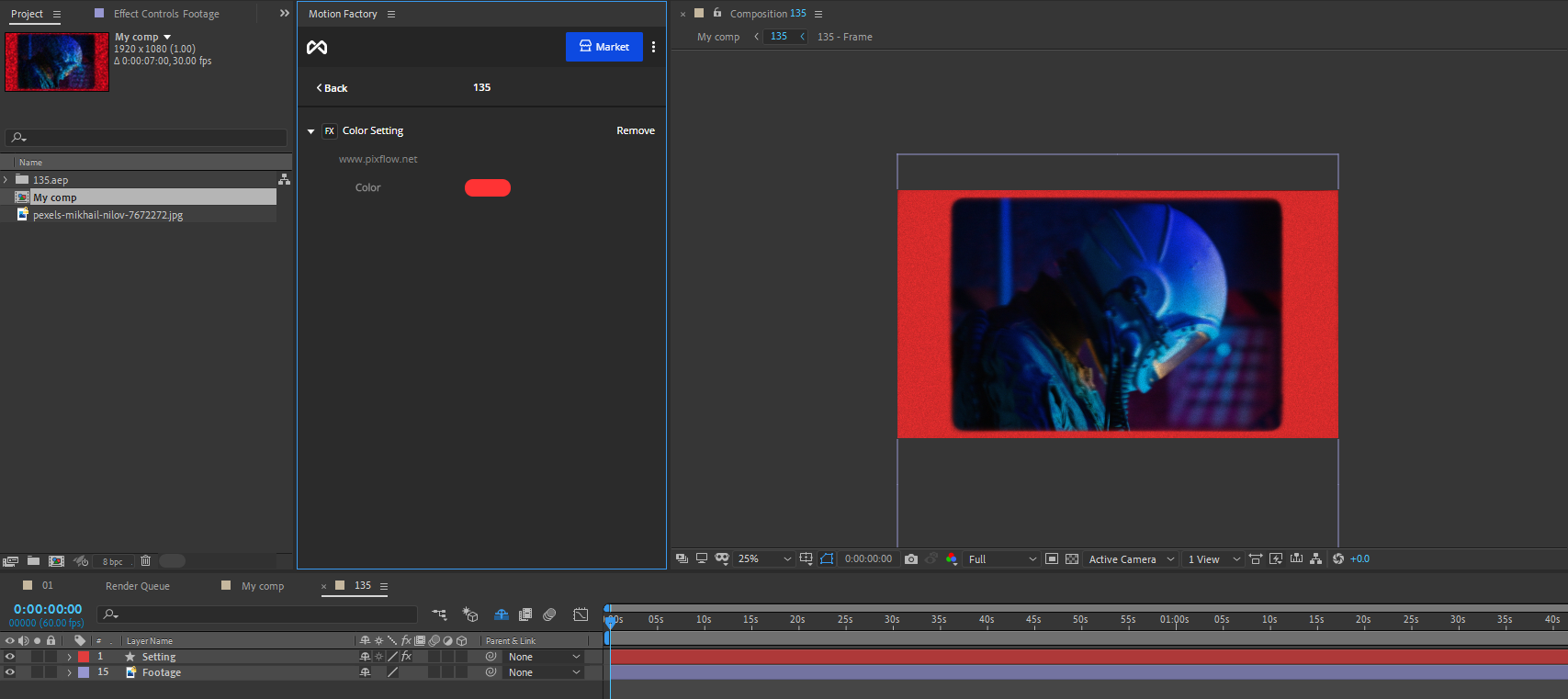This screenshot has width=1568, height=699.
Task: Hide the Footage layer using its eye
Action: 10,672
